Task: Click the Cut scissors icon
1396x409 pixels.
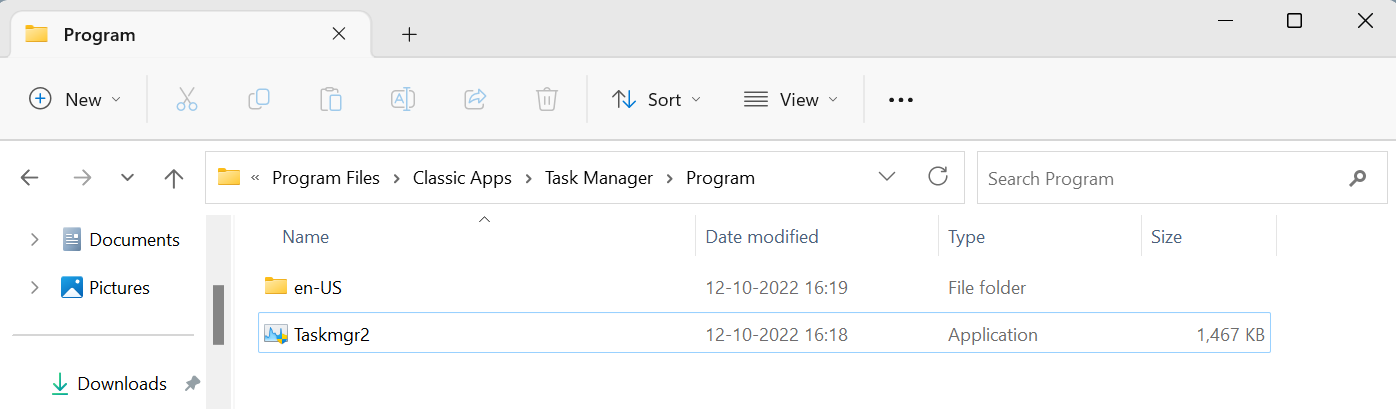Action: pyautogui.click(x=187, y=99)
